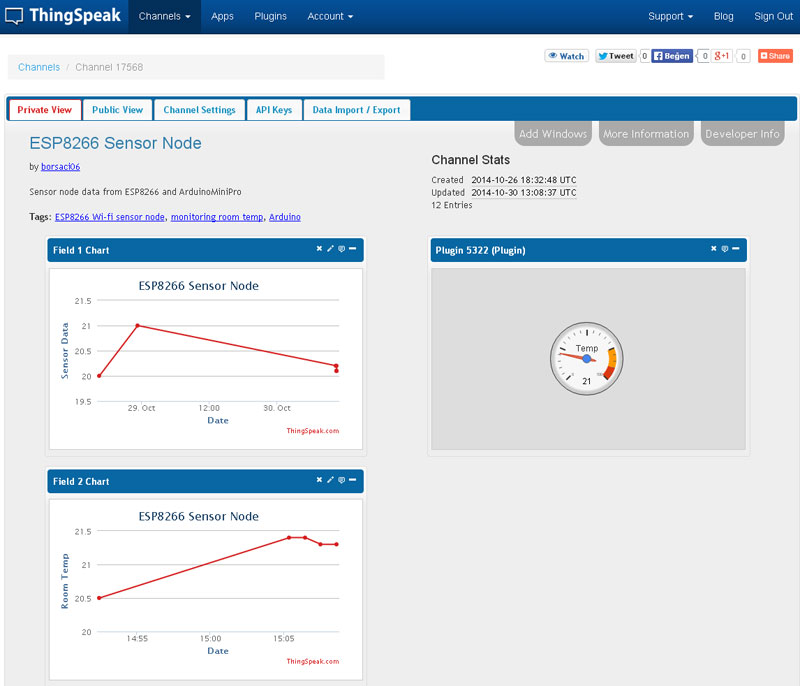Screen dimensions: 800x686
Task: Expand the Account dropdown menu
Action: point(330,16)
